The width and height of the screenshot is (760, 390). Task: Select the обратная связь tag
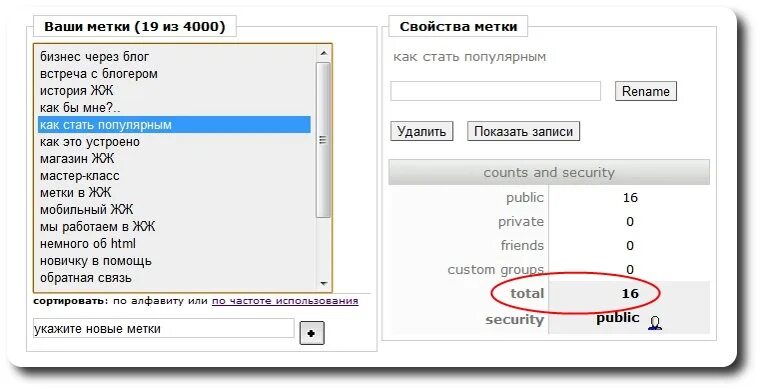[x=174, y=278]
